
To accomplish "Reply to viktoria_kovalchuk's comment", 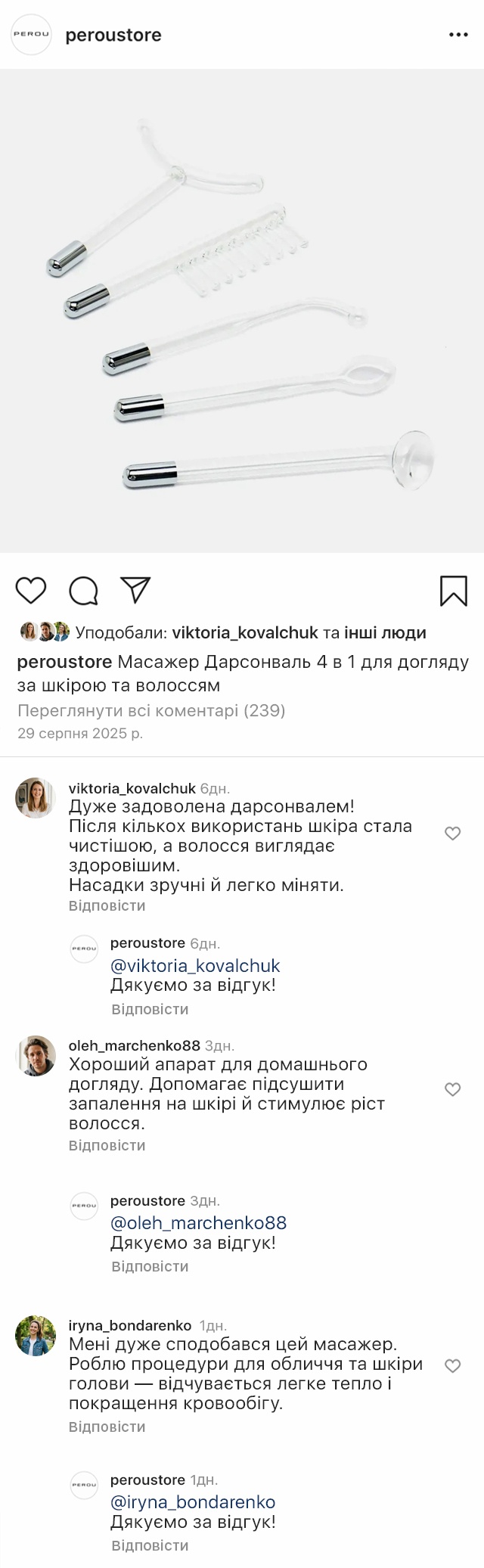I will point(107,905).
